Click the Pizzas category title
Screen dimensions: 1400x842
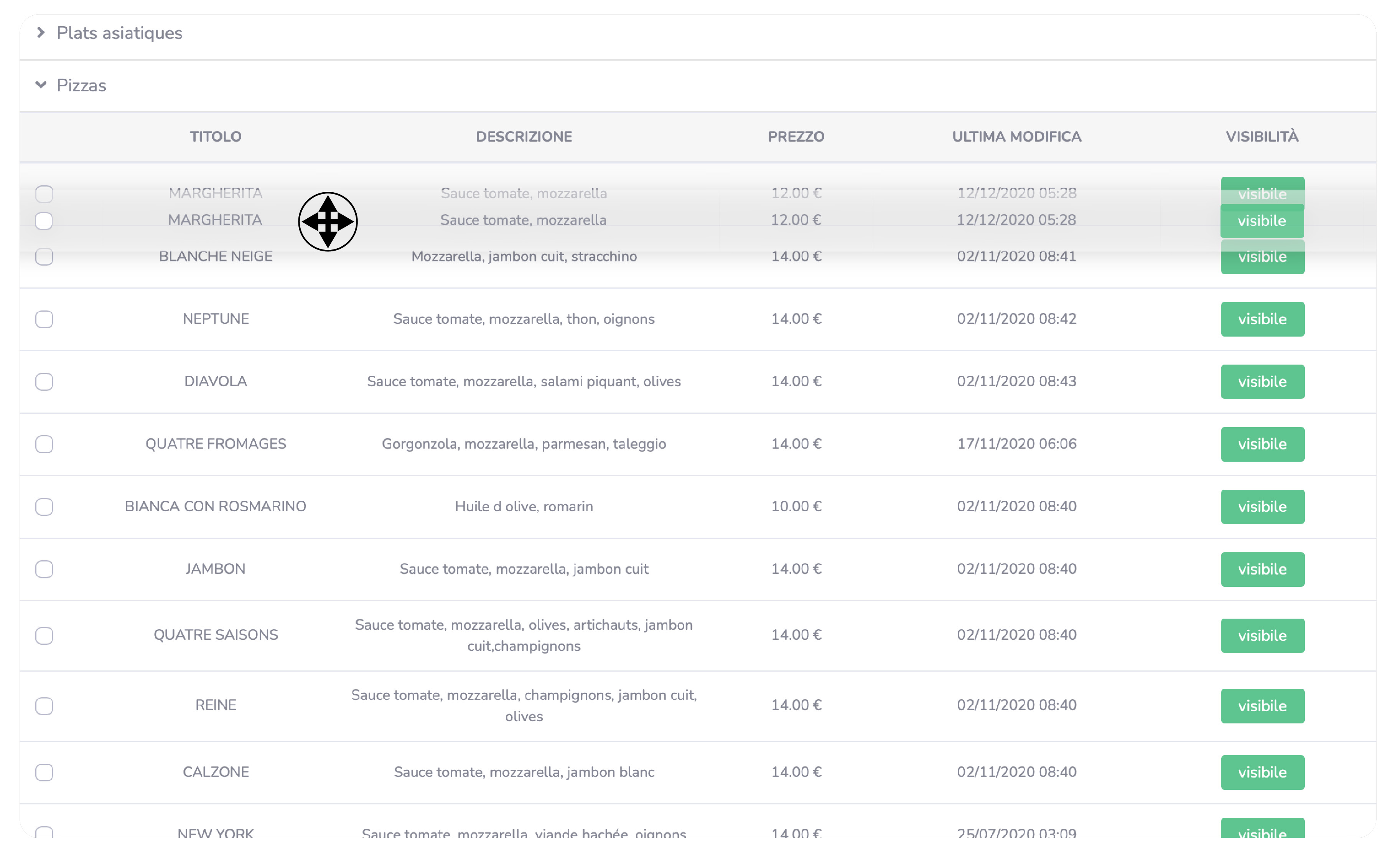[x=81, y=85]
